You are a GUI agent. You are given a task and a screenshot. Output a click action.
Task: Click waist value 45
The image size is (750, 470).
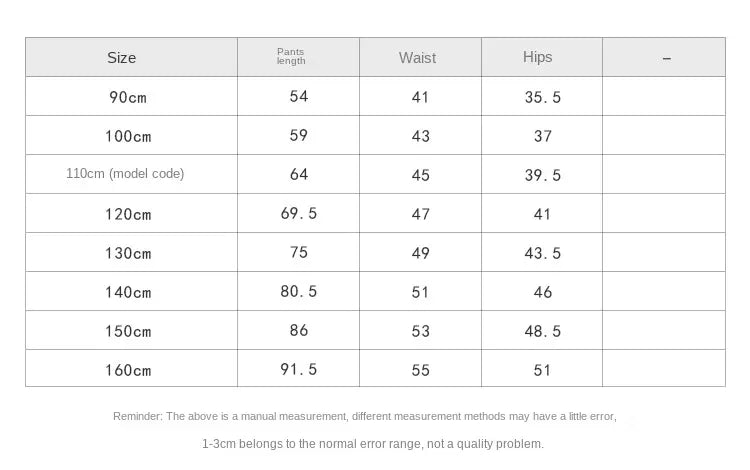pos(420,175)
